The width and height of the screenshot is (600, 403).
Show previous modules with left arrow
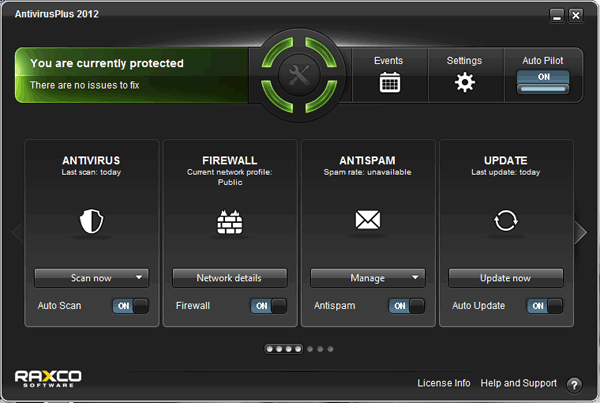18,232
